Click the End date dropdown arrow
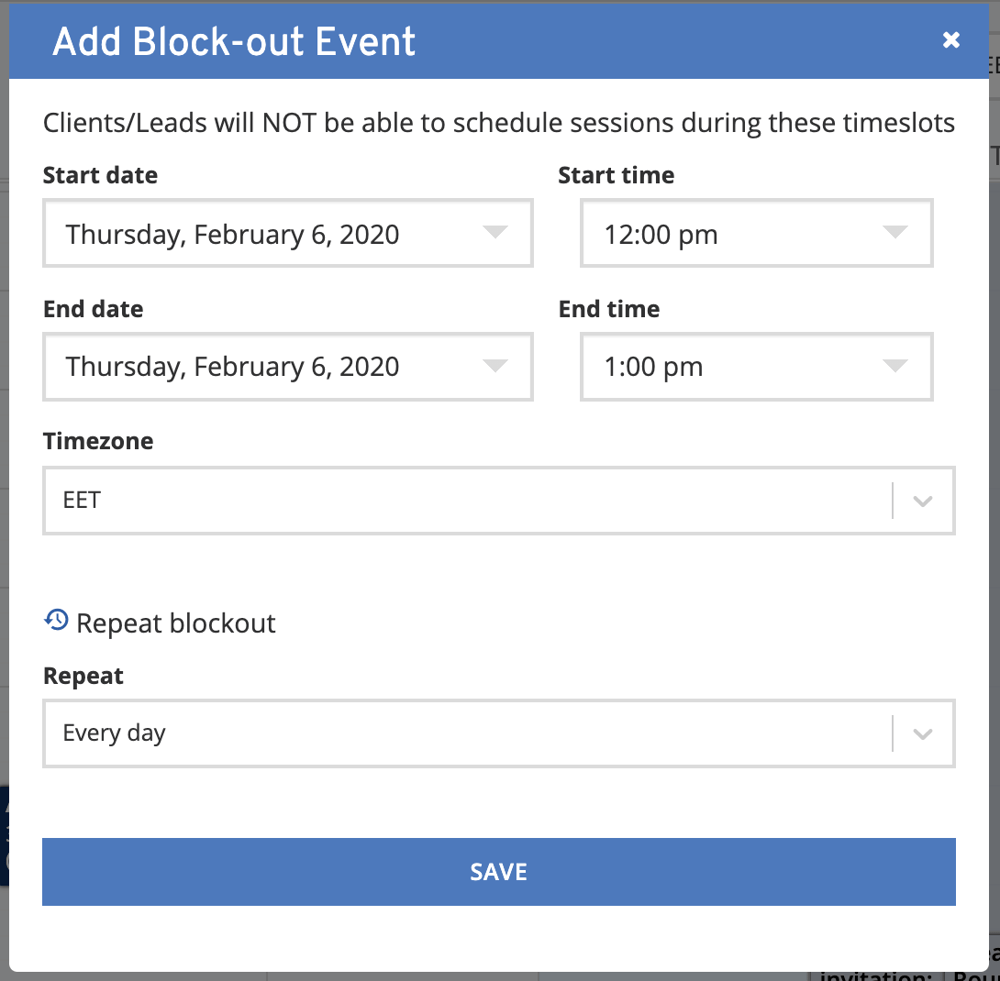 495,366
